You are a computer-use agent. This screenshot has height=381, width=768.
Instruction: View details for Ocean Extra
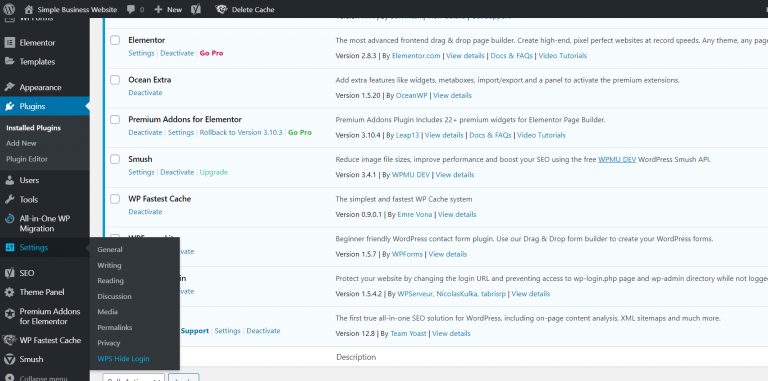pyautogui.click(x=452, y=95)
